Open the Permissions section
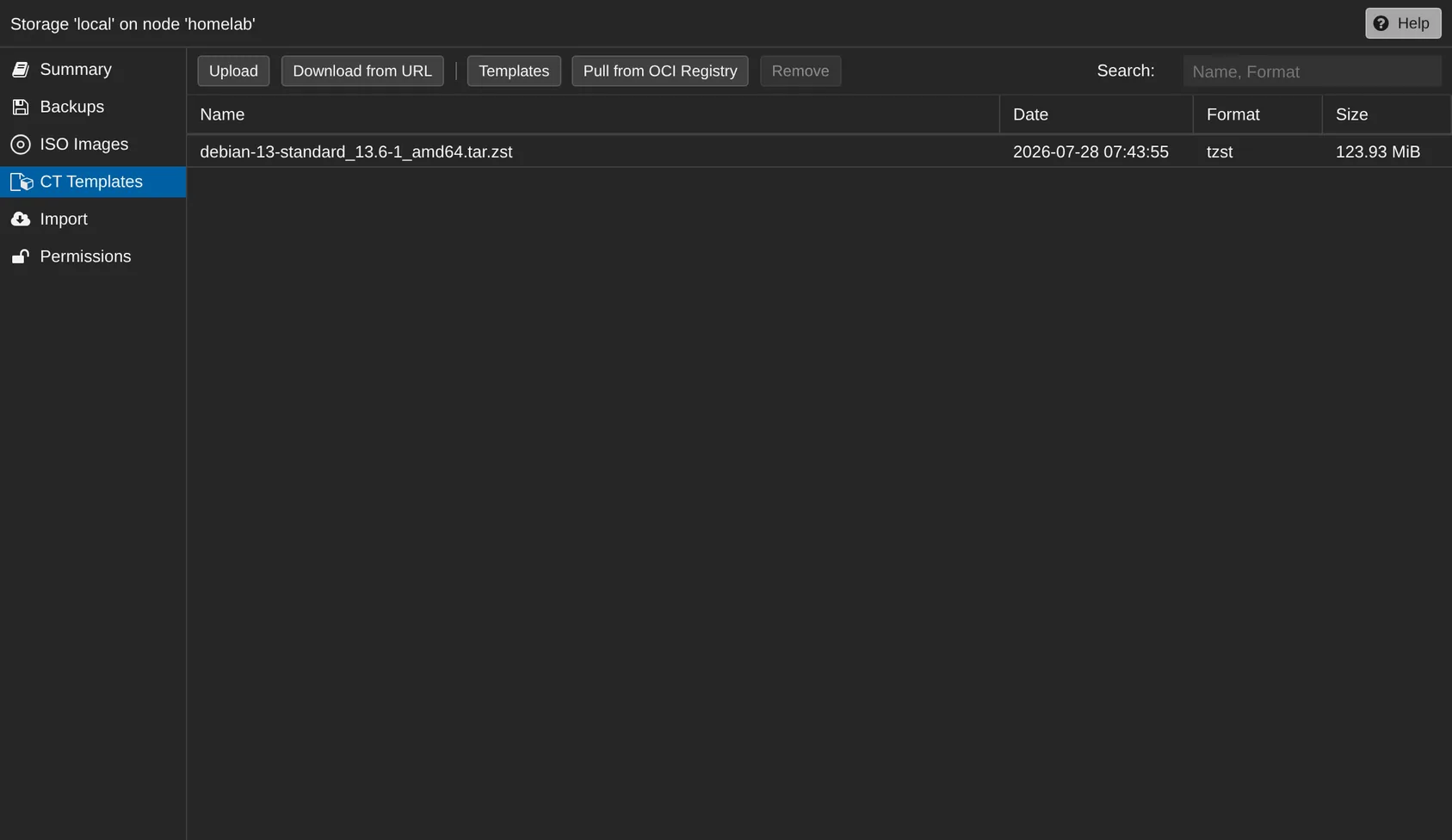 [x=93, y=256]
